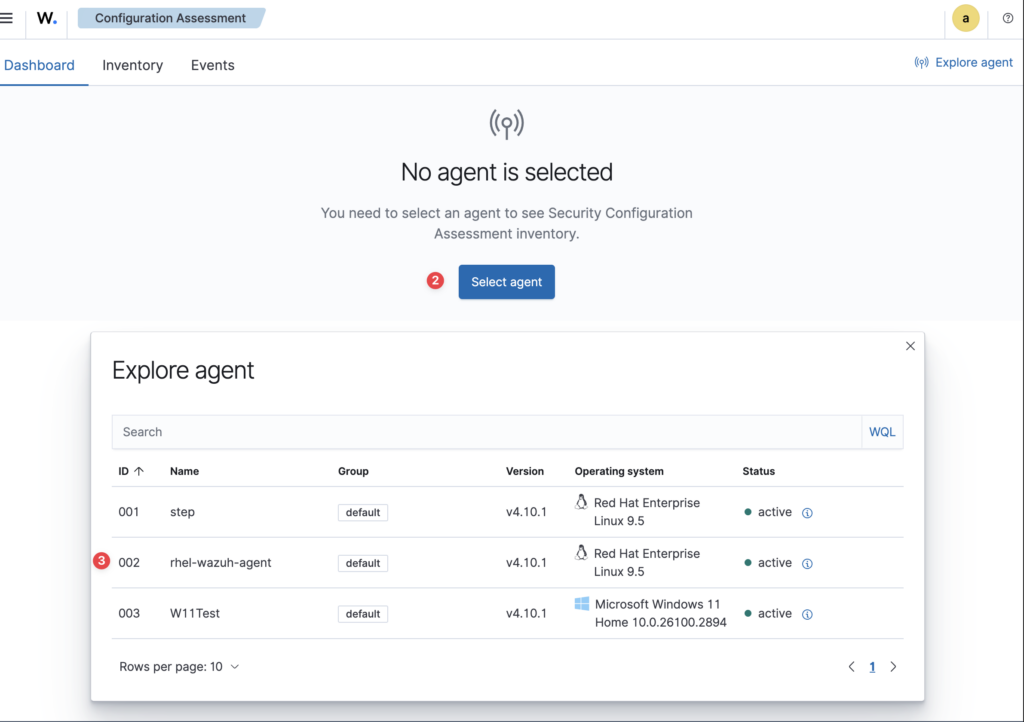Click default group badge for rhel-wazuh-agent

coord(363,563)
